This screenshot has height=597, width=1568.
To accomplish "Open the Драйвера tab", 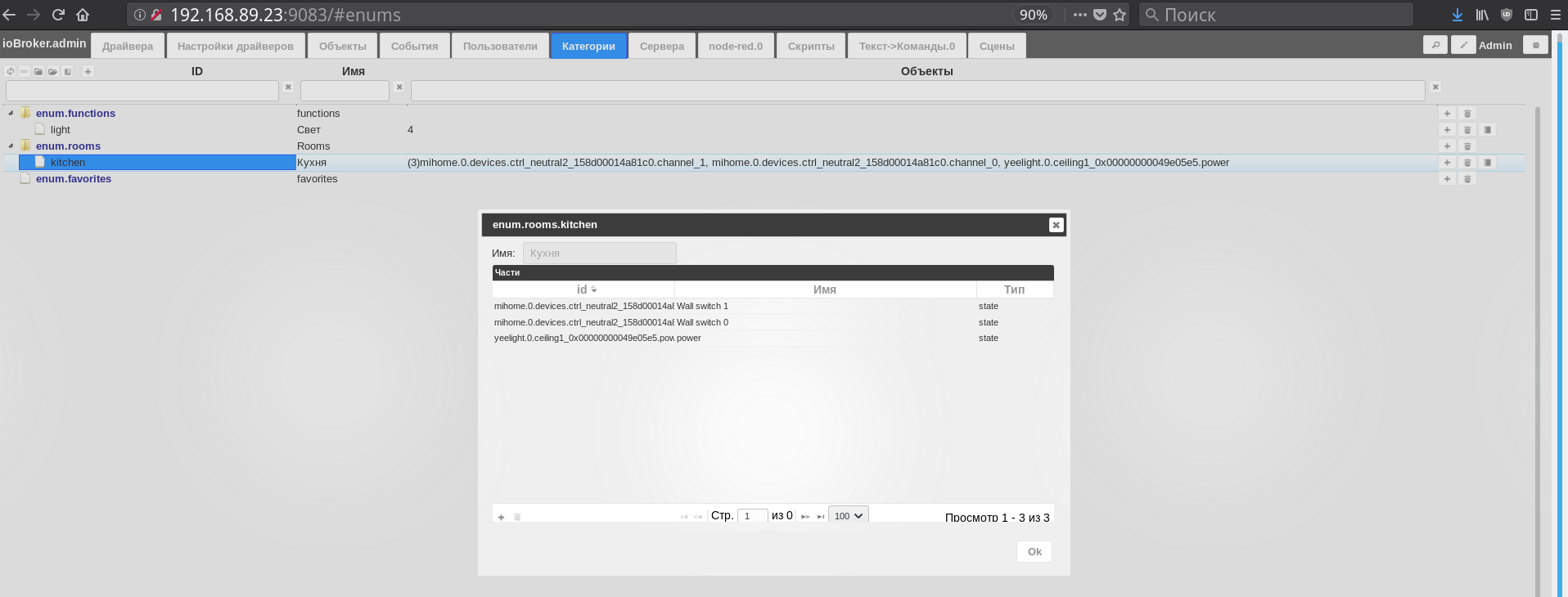I will [x=128, y=46].
